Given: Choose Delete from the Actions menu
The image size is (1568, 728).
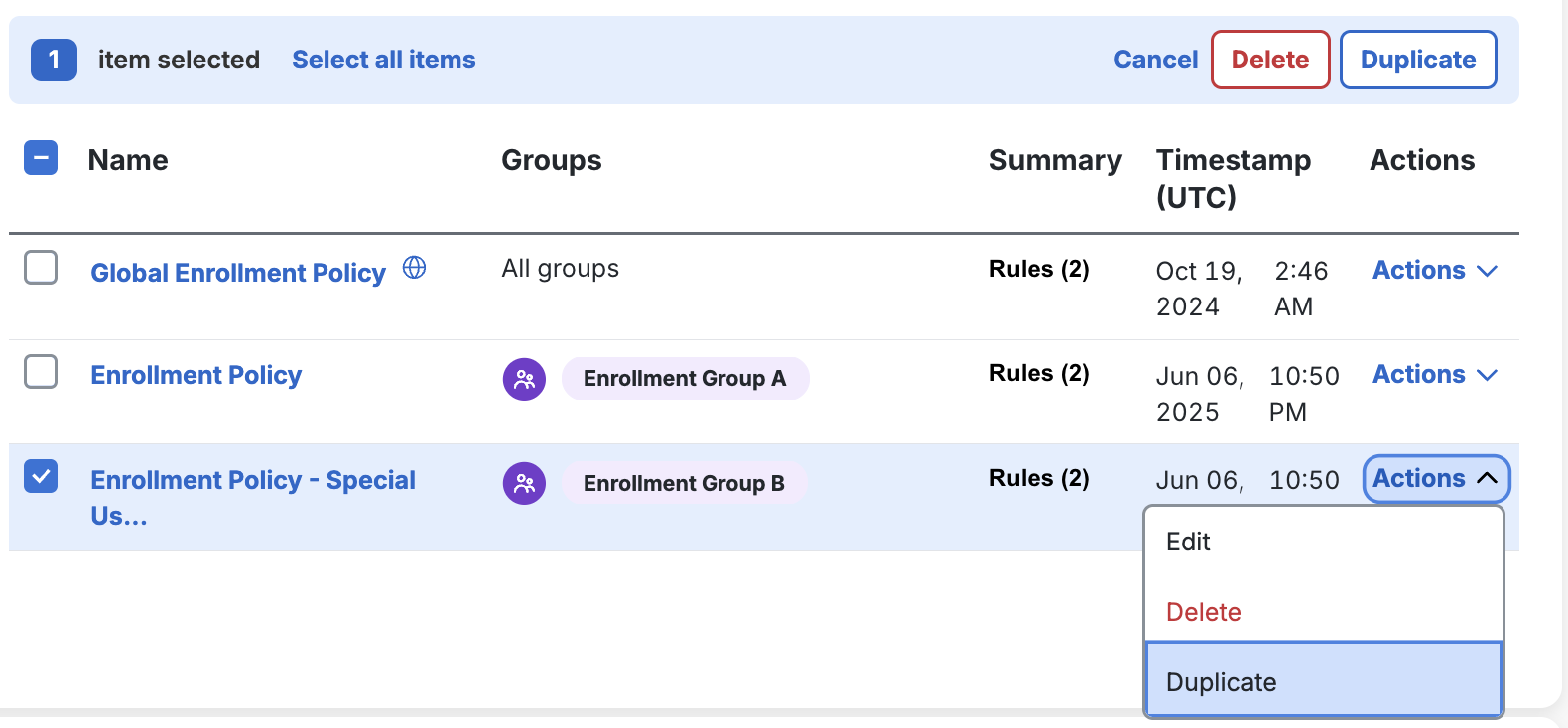Looking at the screenshot, I should (x=1203, y=612).
